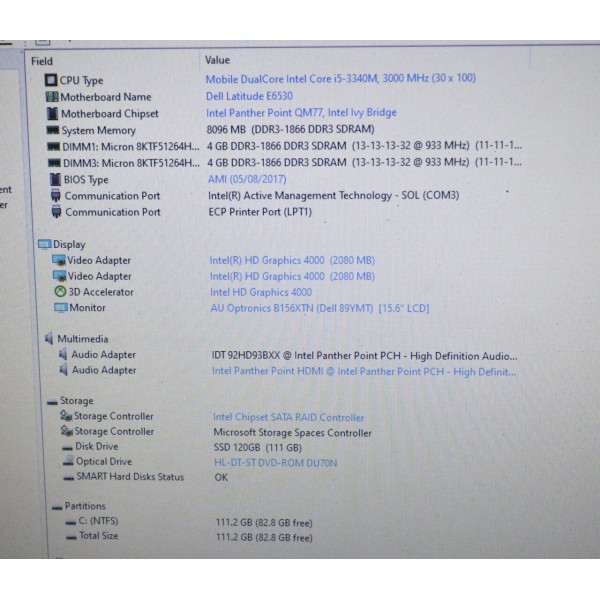Open the Intel Core i5-3340M CPU link

341,78
